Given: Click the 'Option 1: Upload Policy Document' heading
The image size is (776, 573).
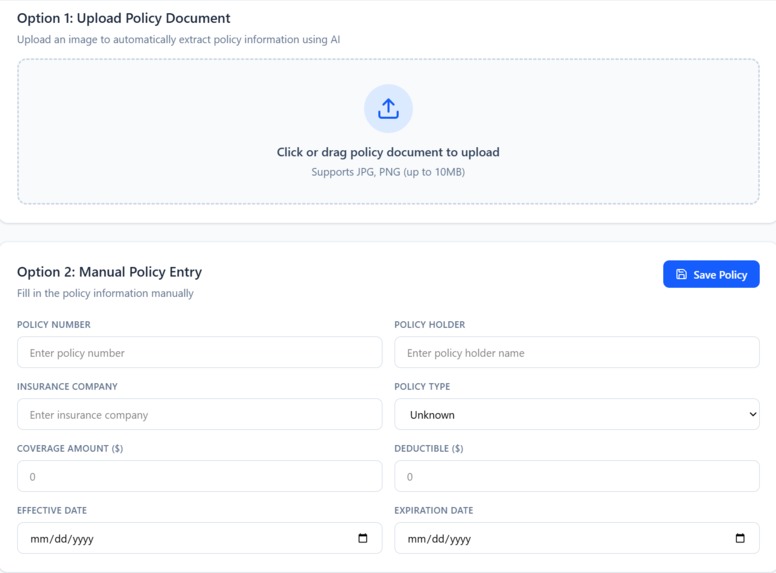Looking at the screenshot, I should (124, 18).
